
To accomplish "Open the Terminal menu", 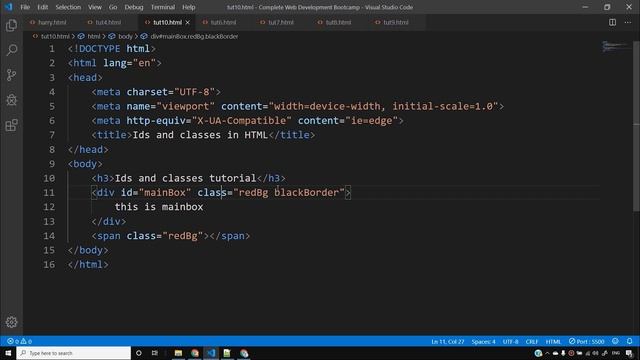I will pyautogui.click(x=163, y=7).
